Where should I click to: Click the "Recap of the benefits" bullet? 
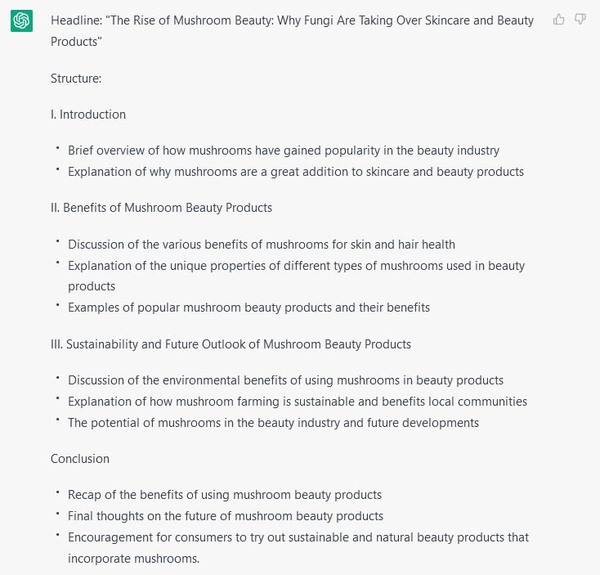click(x=224, y=494)
